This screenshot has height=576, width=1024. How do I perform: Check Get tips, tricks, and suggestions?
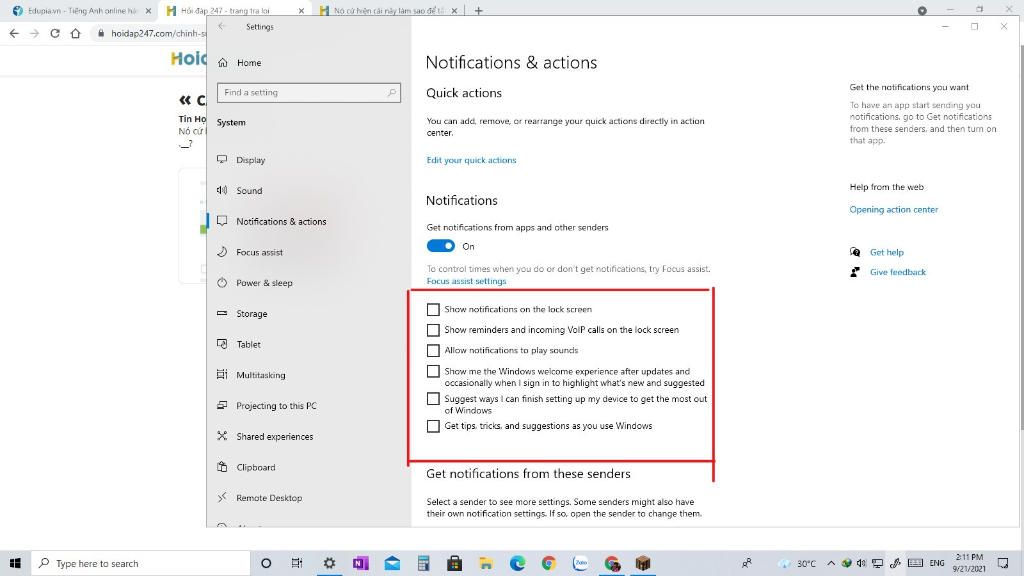[x=433, y=426]
